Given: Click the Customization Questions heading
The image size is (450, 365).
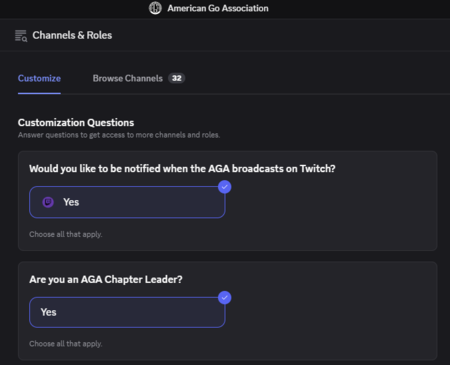Looking at the screenshot, I should click(76, 123).
